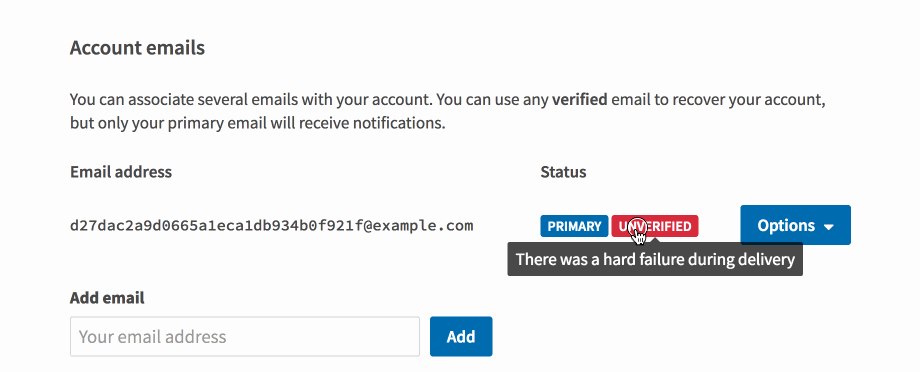Select the example.com email address text

tap(272, 226)
